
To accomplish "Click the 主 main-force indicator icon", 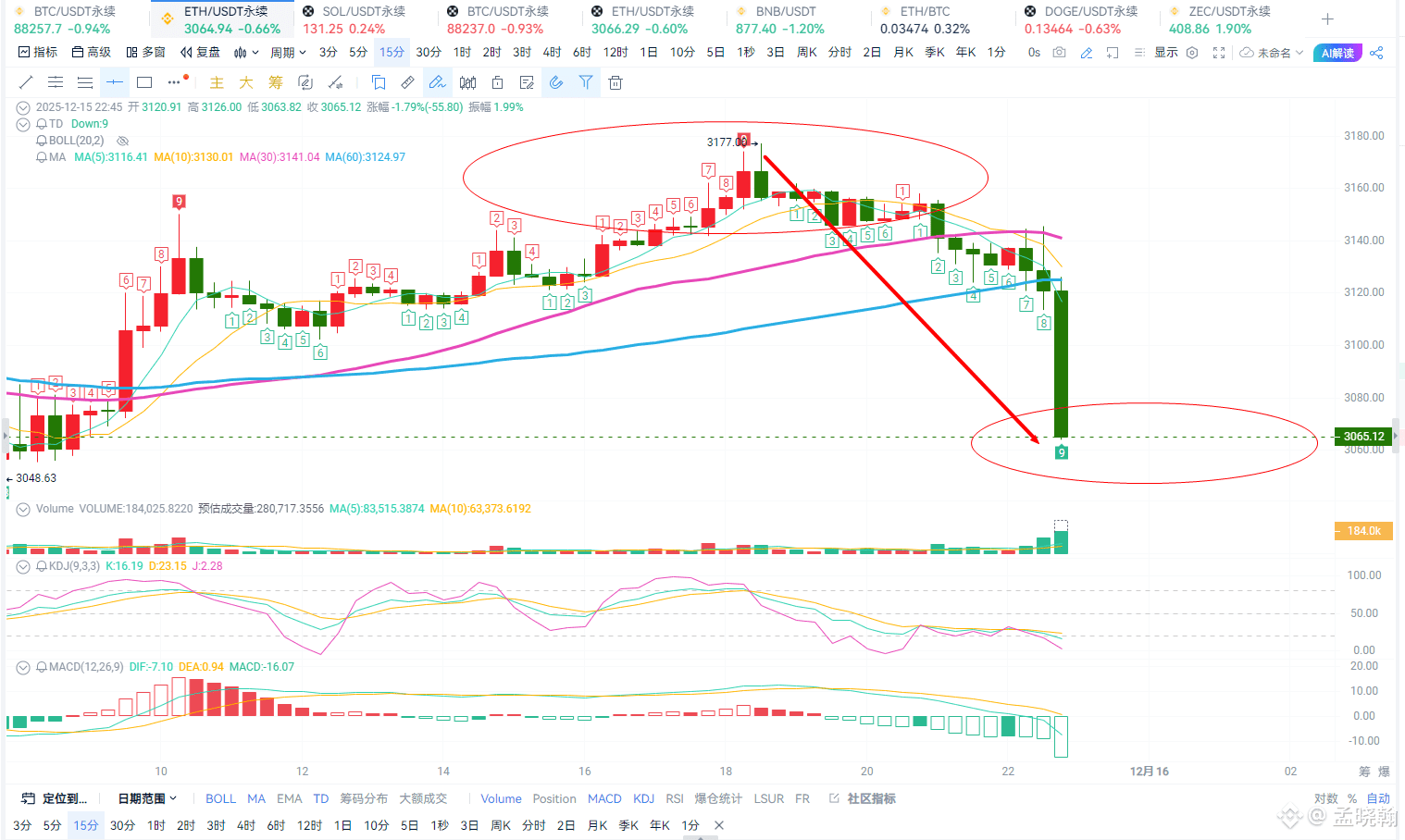I will [x=217, y=82].
